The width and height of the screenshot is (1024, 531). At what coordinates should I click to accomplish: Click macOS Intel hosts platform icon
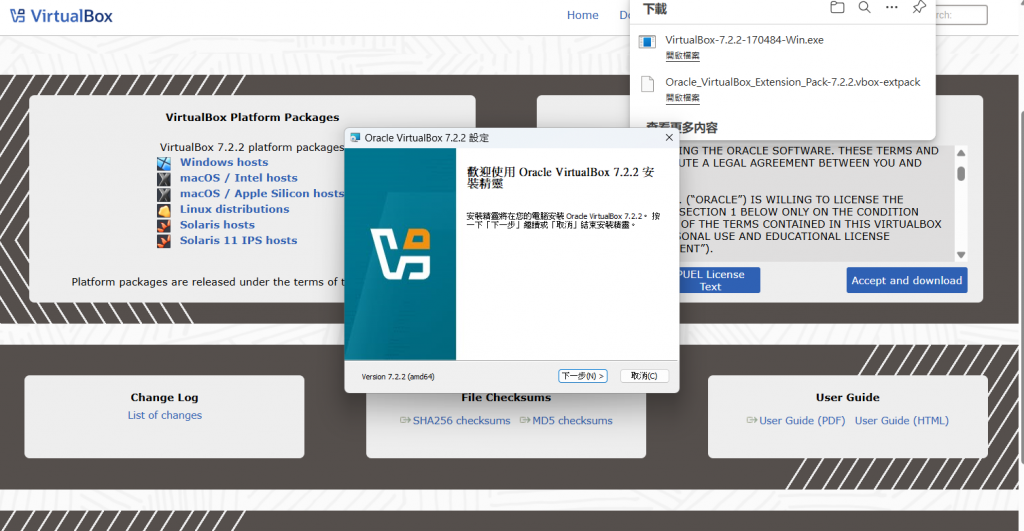164,178
